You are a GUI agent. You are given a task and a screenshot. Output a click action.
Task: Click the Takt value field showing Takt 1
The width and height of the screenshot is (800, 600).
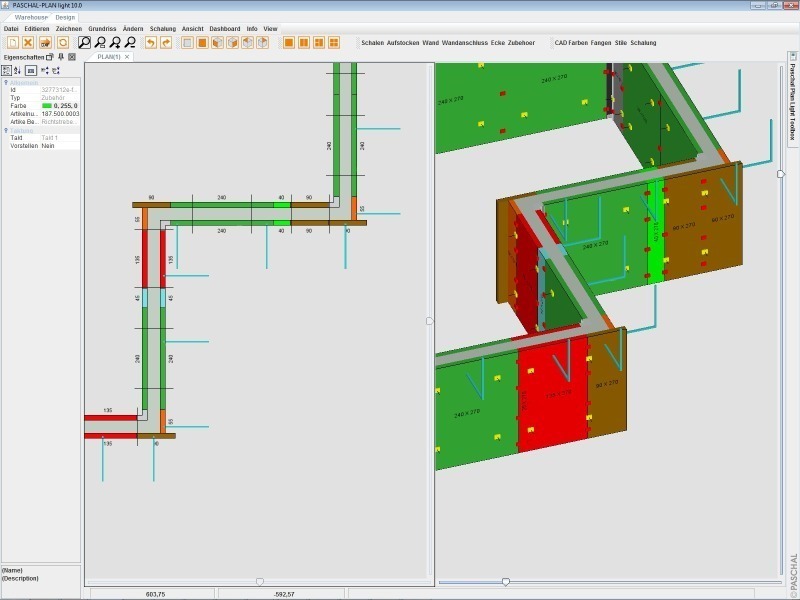pos(60,138)
